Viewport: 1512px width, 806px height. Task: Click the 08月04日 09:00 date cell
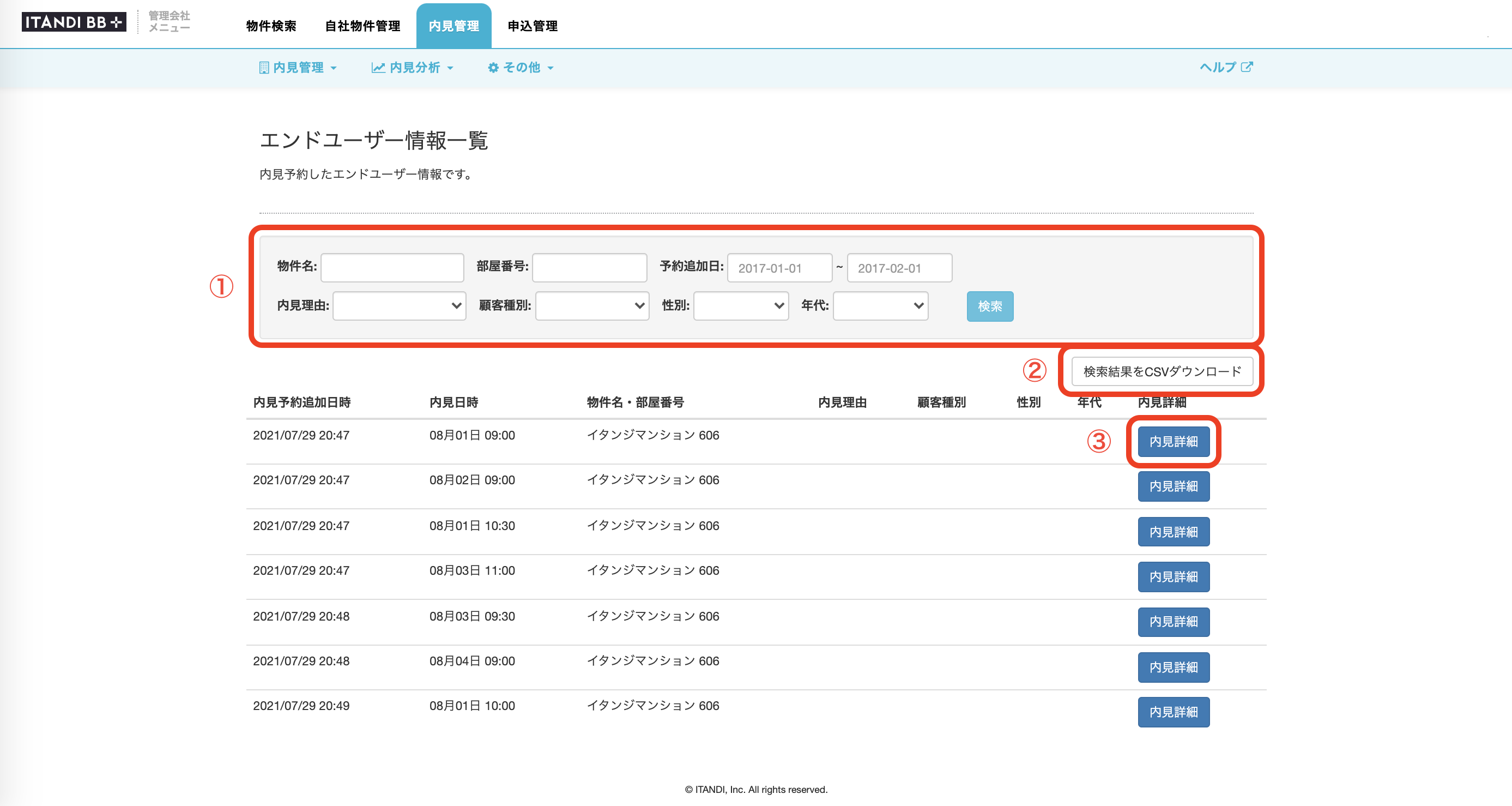coord(472,661)
